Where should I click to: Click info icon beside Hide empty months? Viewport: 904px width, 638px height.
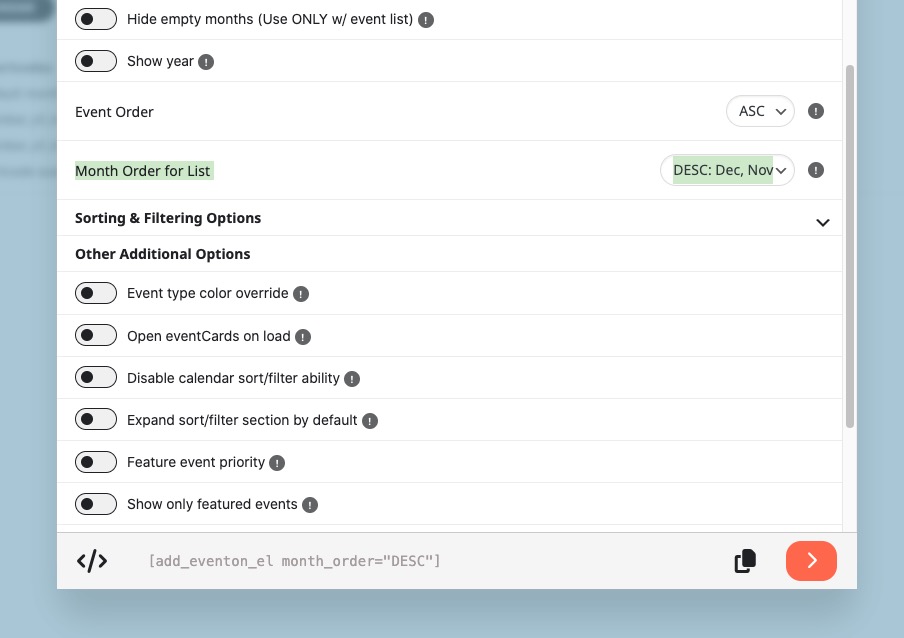(426, 20)
